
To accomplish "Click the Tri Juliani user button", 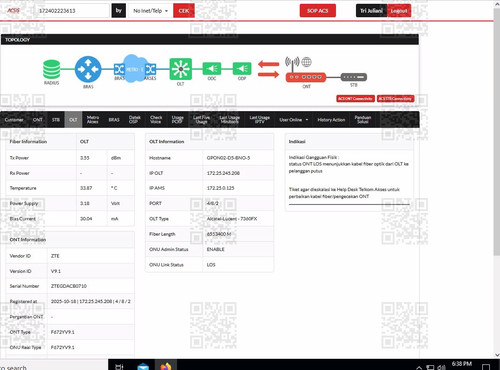I will pyautogui.click(x=371, y=11).
